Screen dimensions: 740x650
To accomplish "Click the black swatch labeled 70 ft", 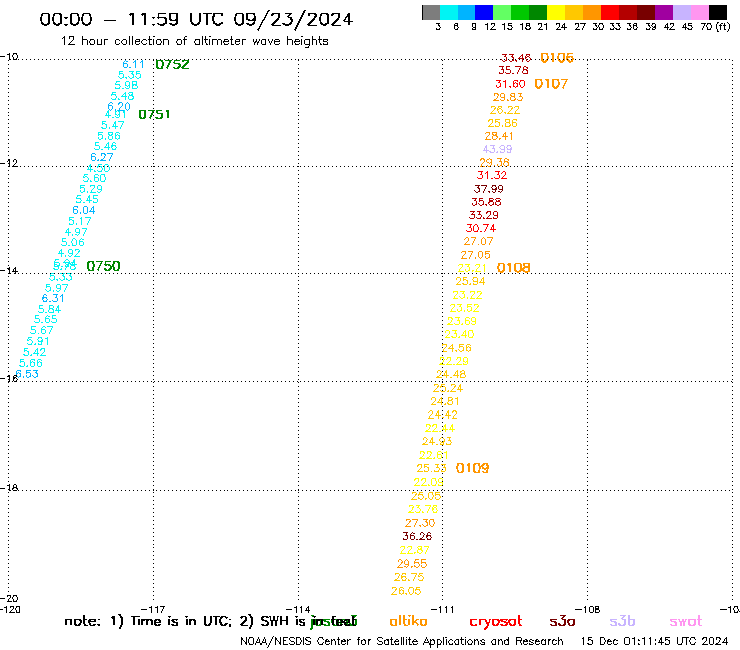I will (718, 12).
